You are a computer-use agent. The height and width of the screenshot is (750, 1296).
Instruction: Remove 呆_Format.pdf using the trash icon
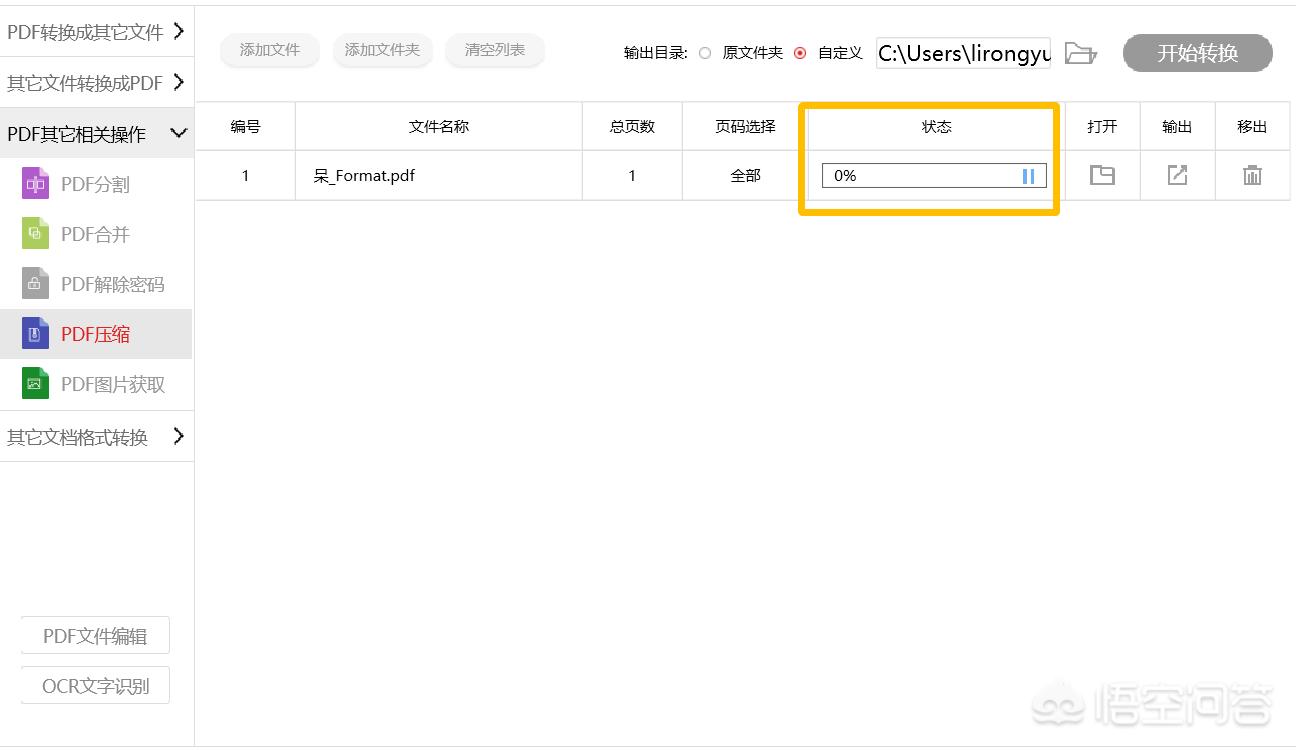(x=1252, y=175)
